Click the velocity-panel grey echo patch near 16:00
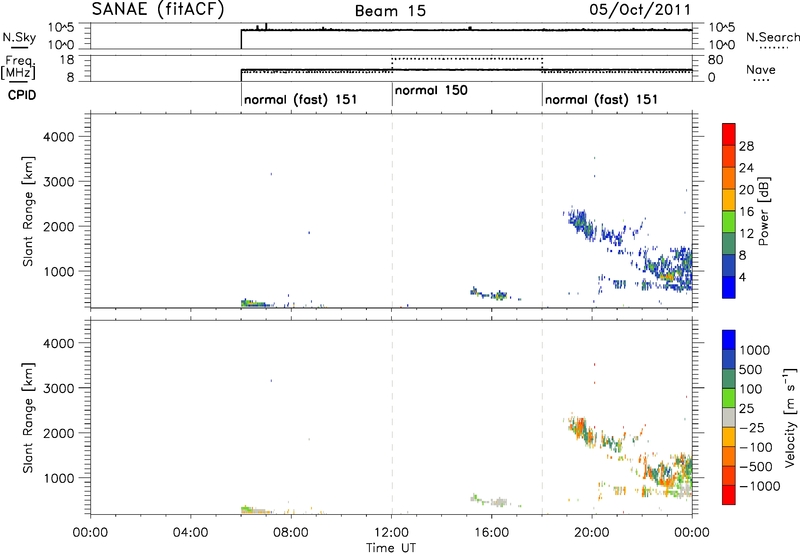 pos(499,502)
